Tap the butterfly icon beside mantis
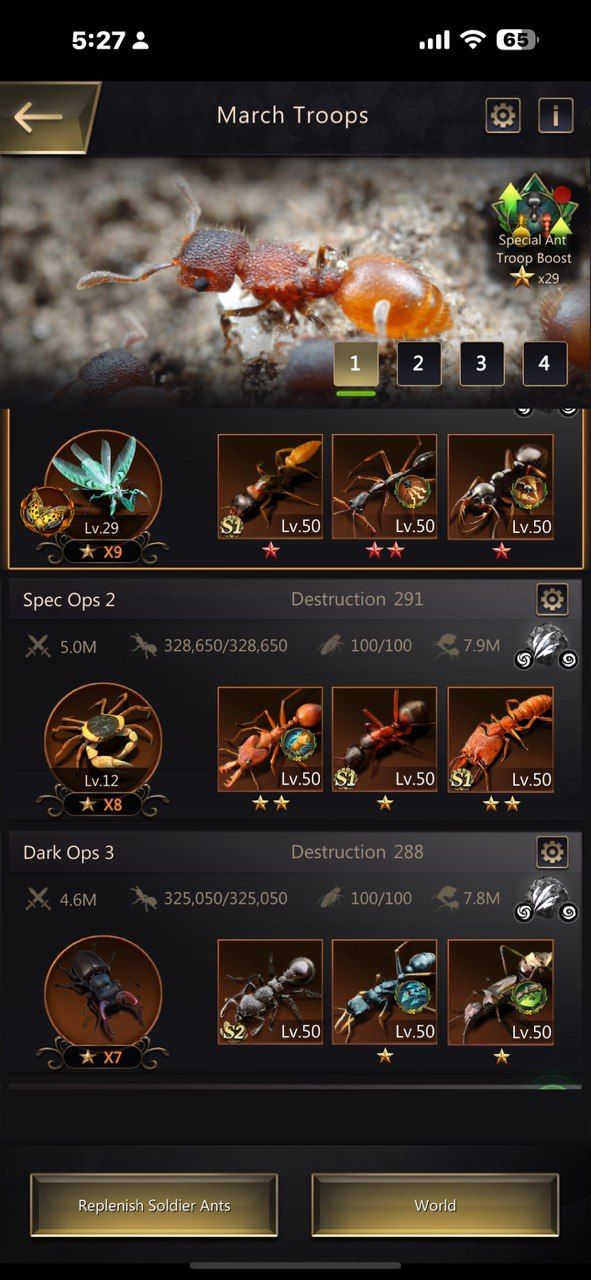This screenshot has width=591, height=1280. coord(45,510)
